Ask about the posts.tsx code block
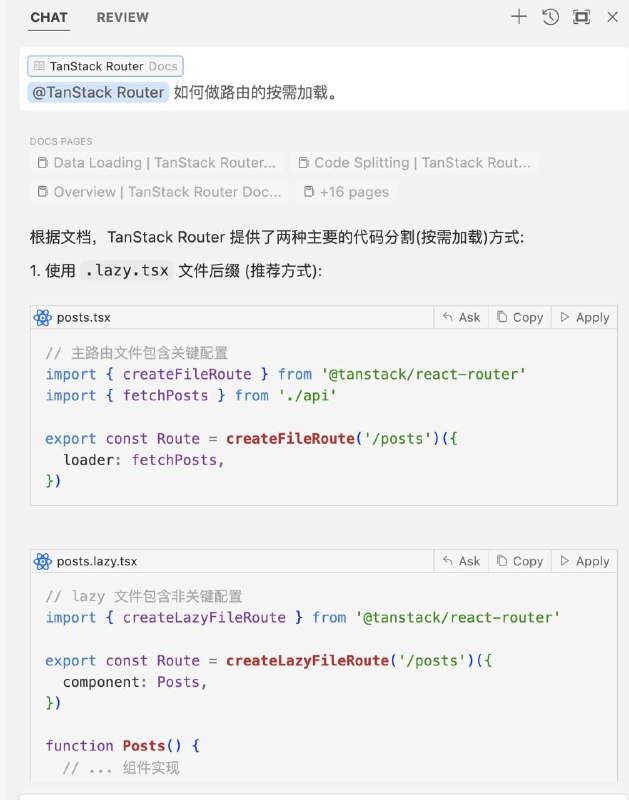 [x=461, y=317]
